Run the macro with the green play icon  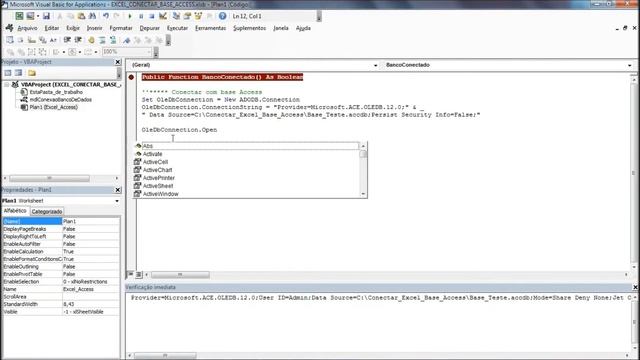[130, 16]
